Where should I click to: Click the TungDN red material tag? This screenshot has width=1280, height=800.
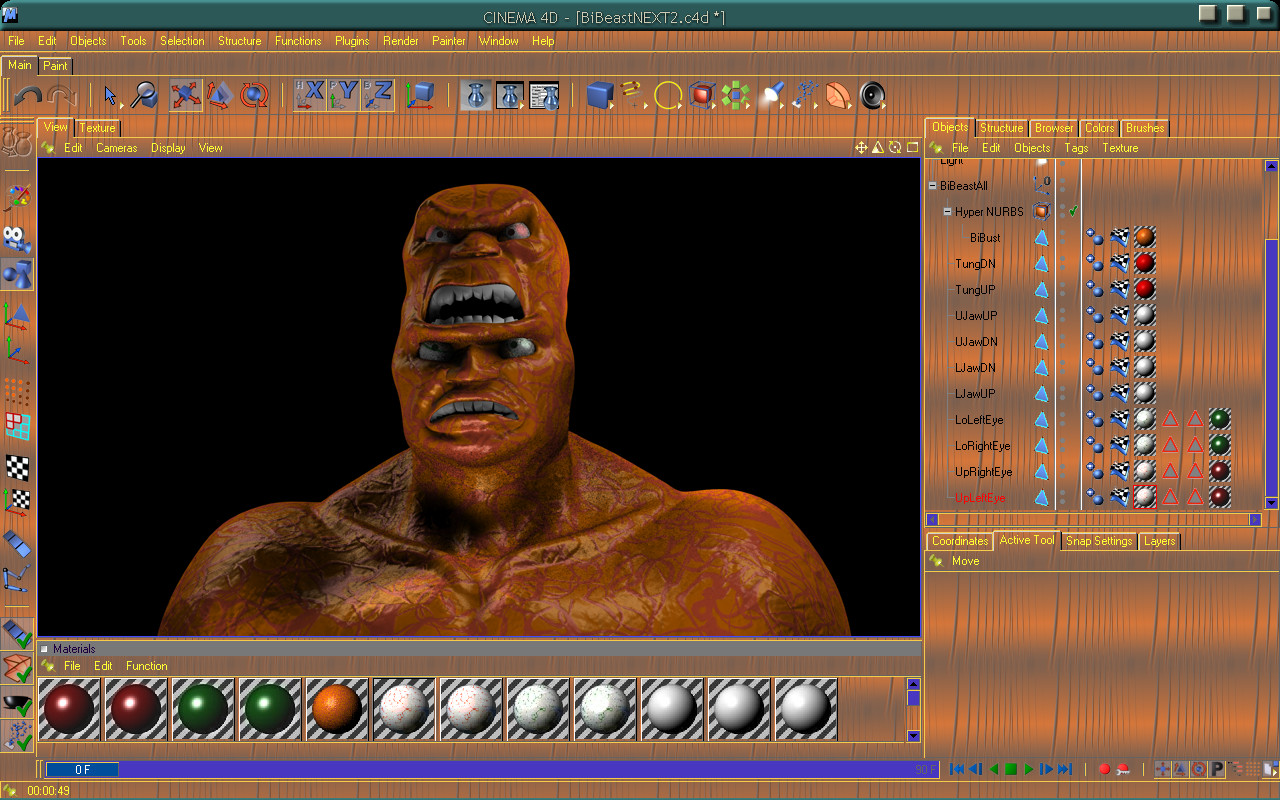[x=1145, y=264]
